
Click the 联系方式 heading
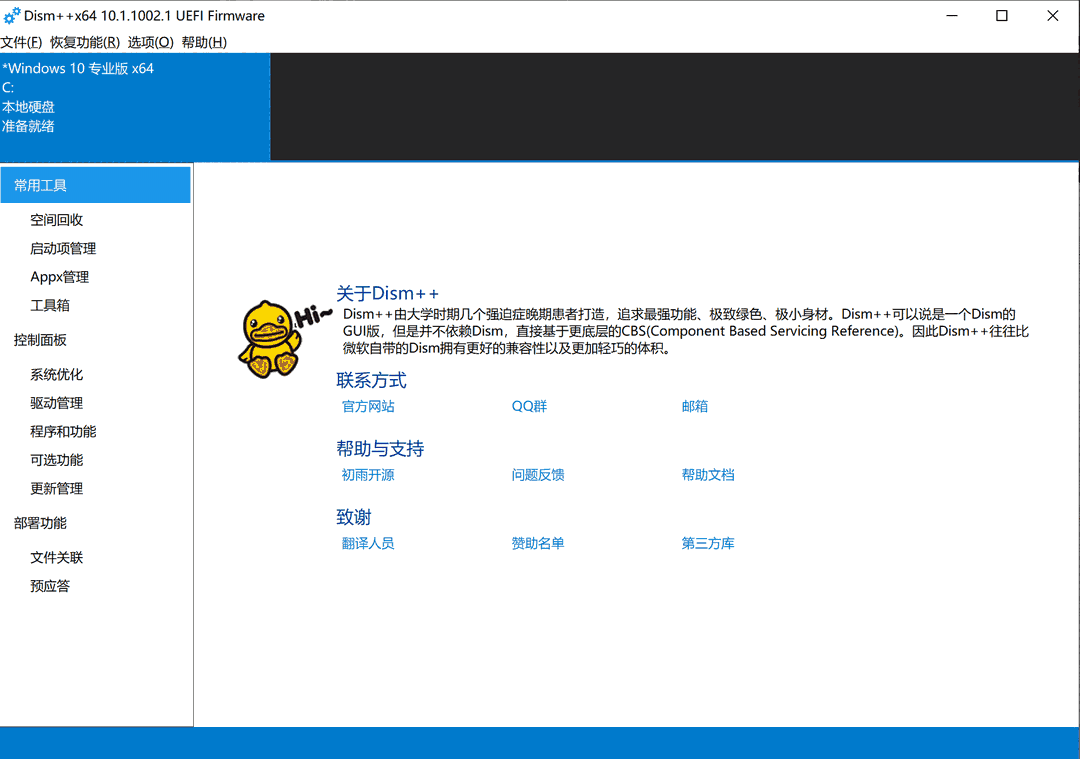(371, 380)
